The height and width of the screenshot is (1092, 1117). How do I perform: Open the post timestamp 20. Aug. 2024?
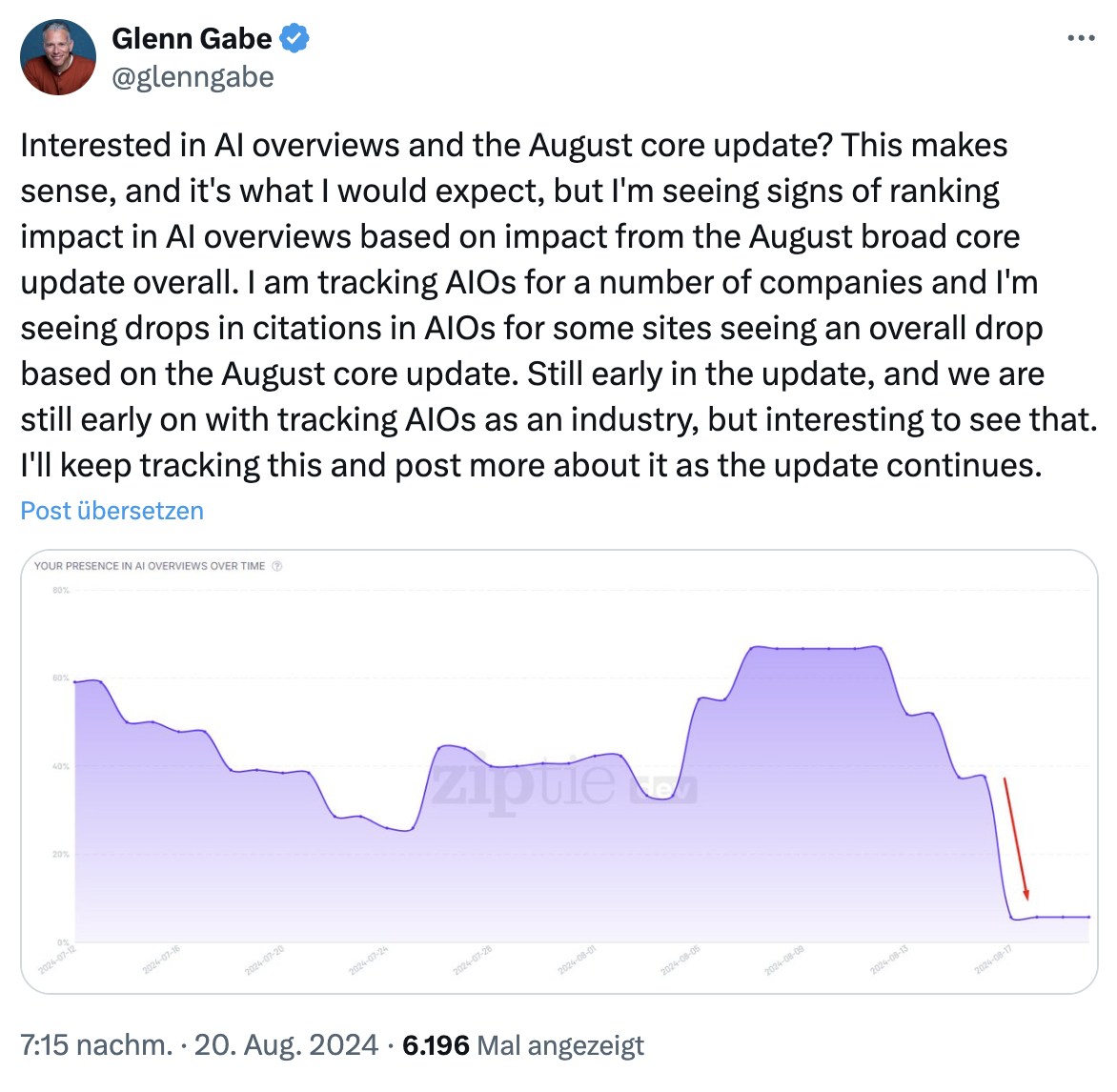pyautogui.click(x=284, y=1044)
